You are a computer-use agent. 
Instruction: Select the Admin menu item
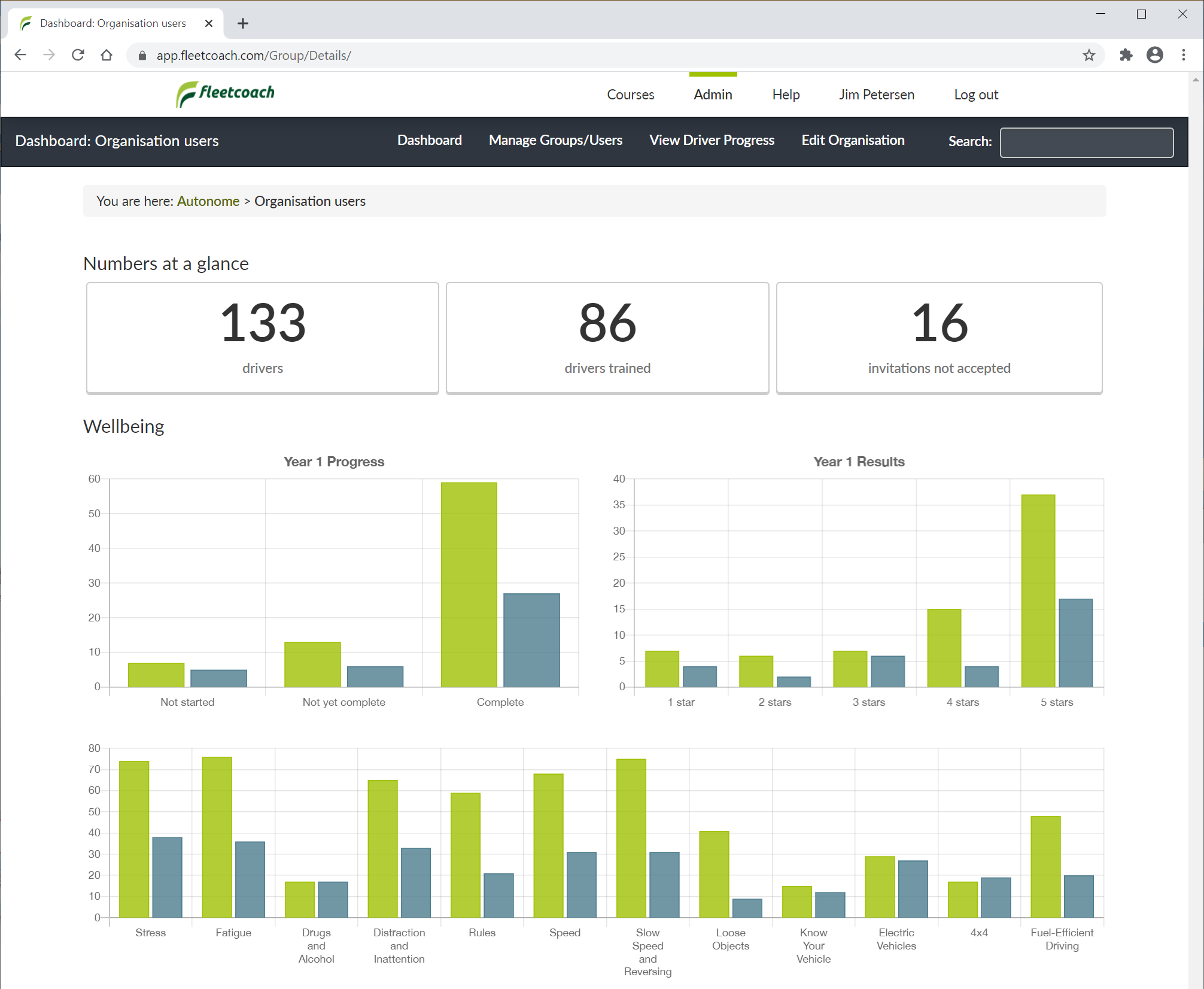713,95
